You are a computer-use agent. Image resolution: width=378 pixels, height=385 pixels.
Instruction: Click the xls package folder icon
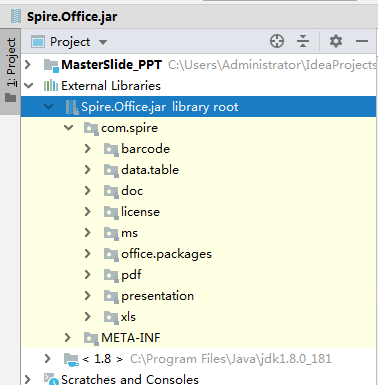pyautogui.click(x=111, y=317)
